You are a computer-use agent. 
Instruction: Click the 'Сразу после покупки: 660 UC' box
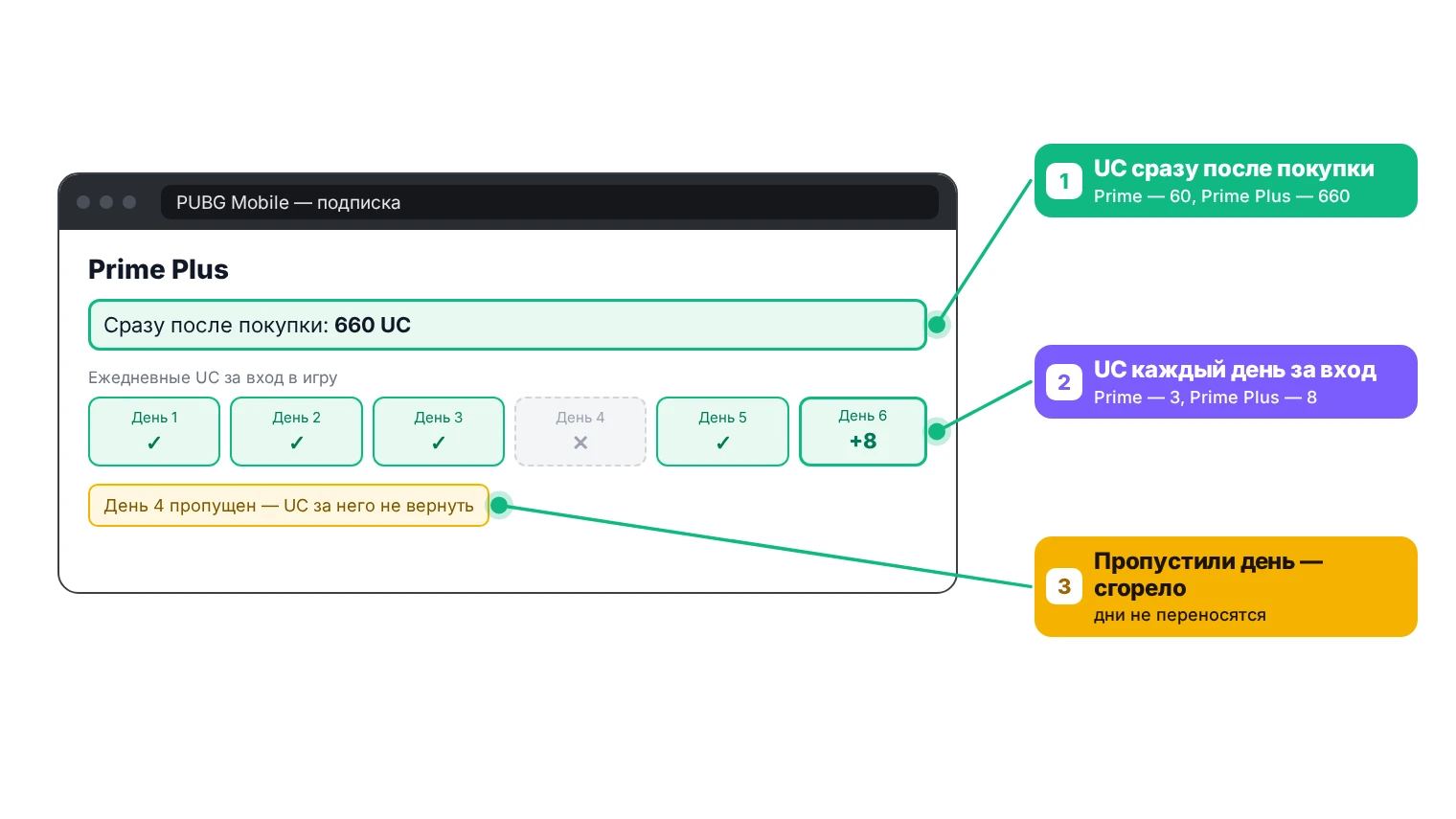click(x=508, y=325)
